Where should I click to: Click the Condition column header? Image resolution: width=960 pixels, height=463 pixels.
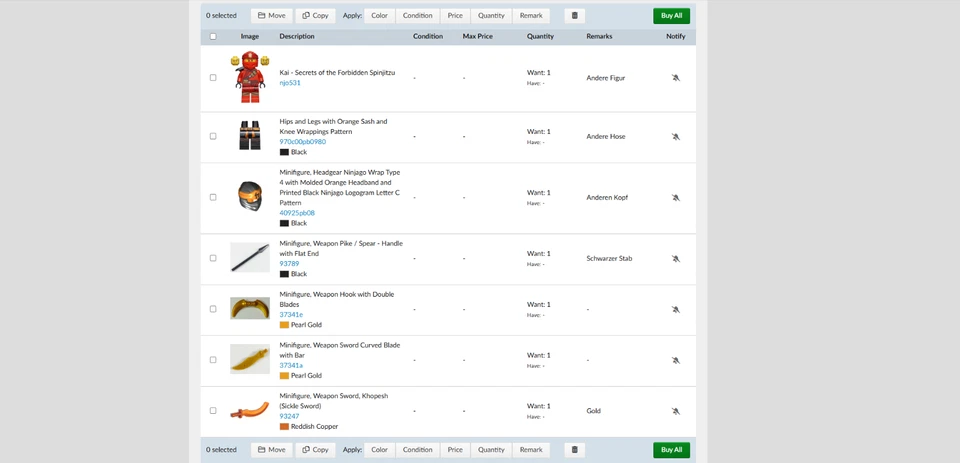pyautogui.click(x=428, y=36)
